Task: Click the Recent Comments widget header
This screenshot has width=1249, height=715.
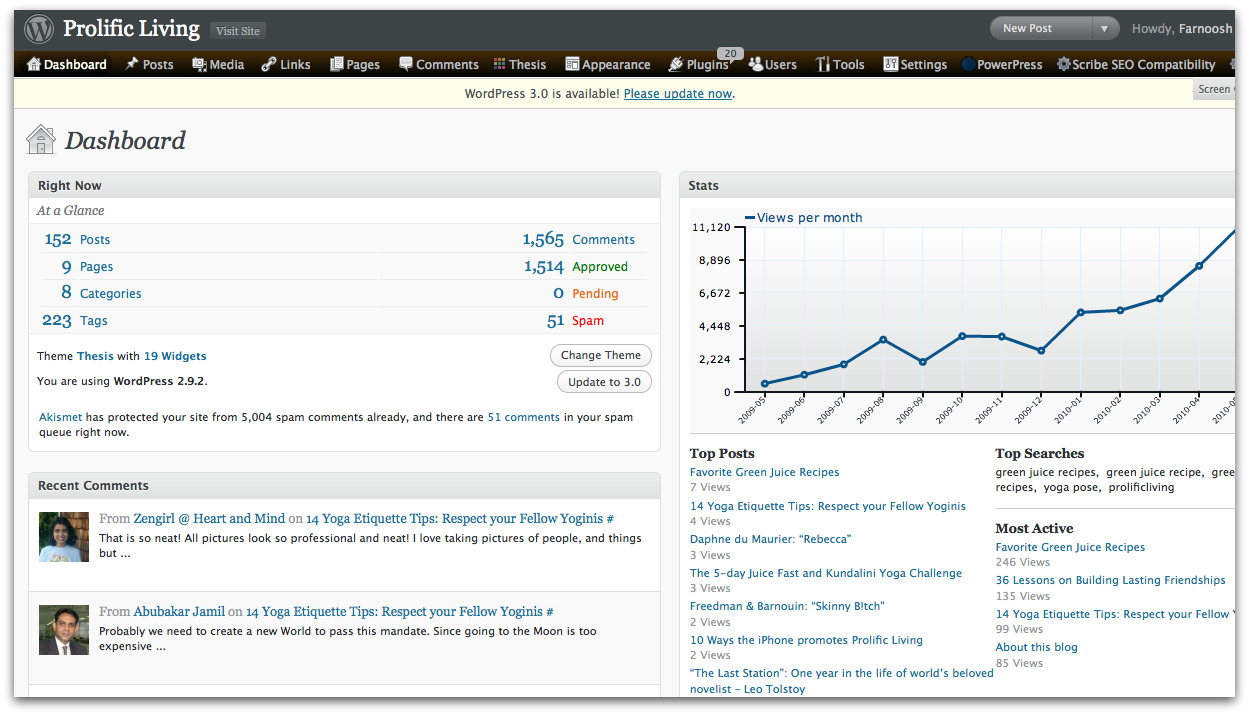Action: pyautogui.click(x=344, y=485)
